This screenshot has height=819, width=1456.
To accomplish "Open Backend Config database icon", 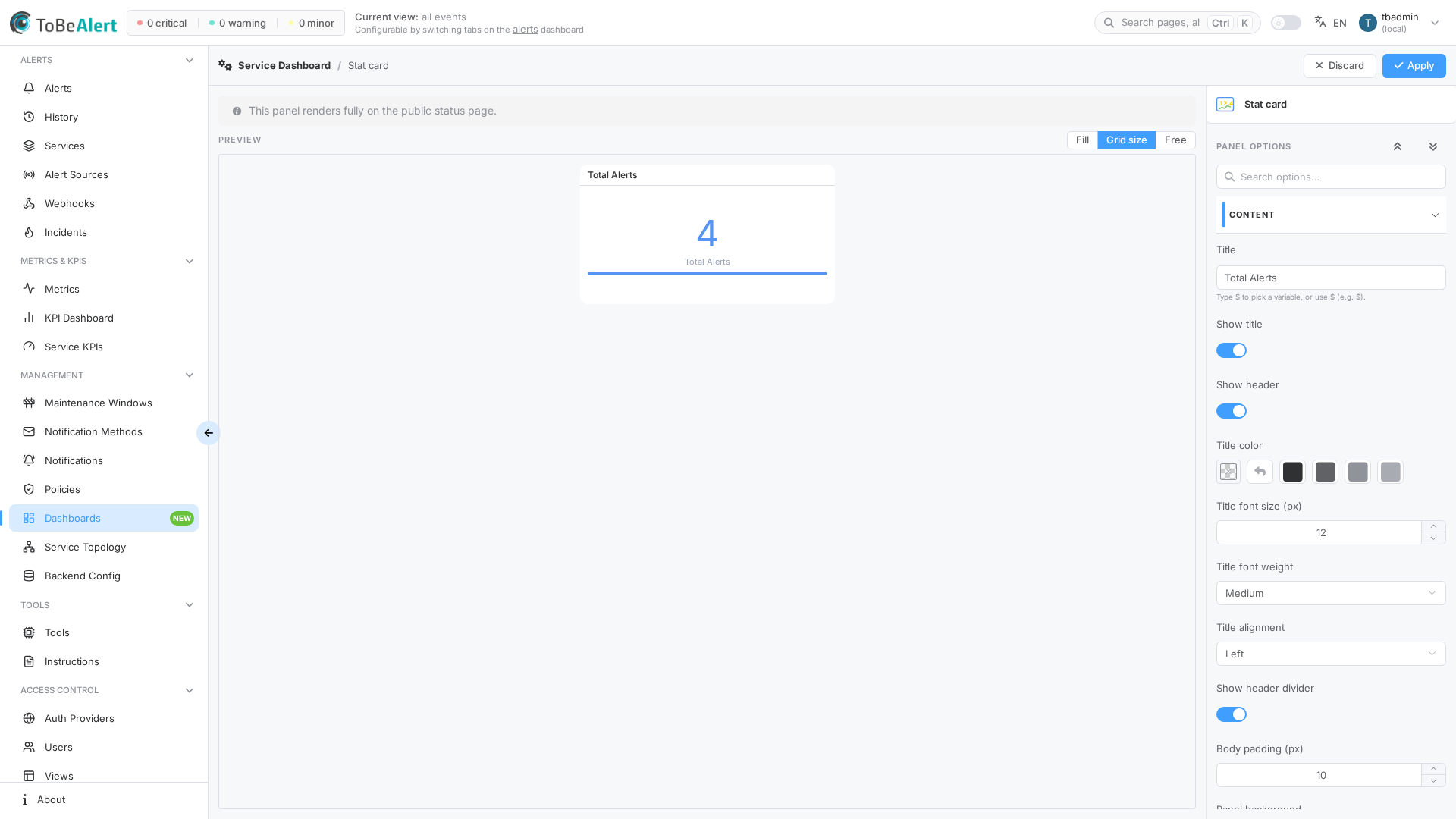I will 29,576.
